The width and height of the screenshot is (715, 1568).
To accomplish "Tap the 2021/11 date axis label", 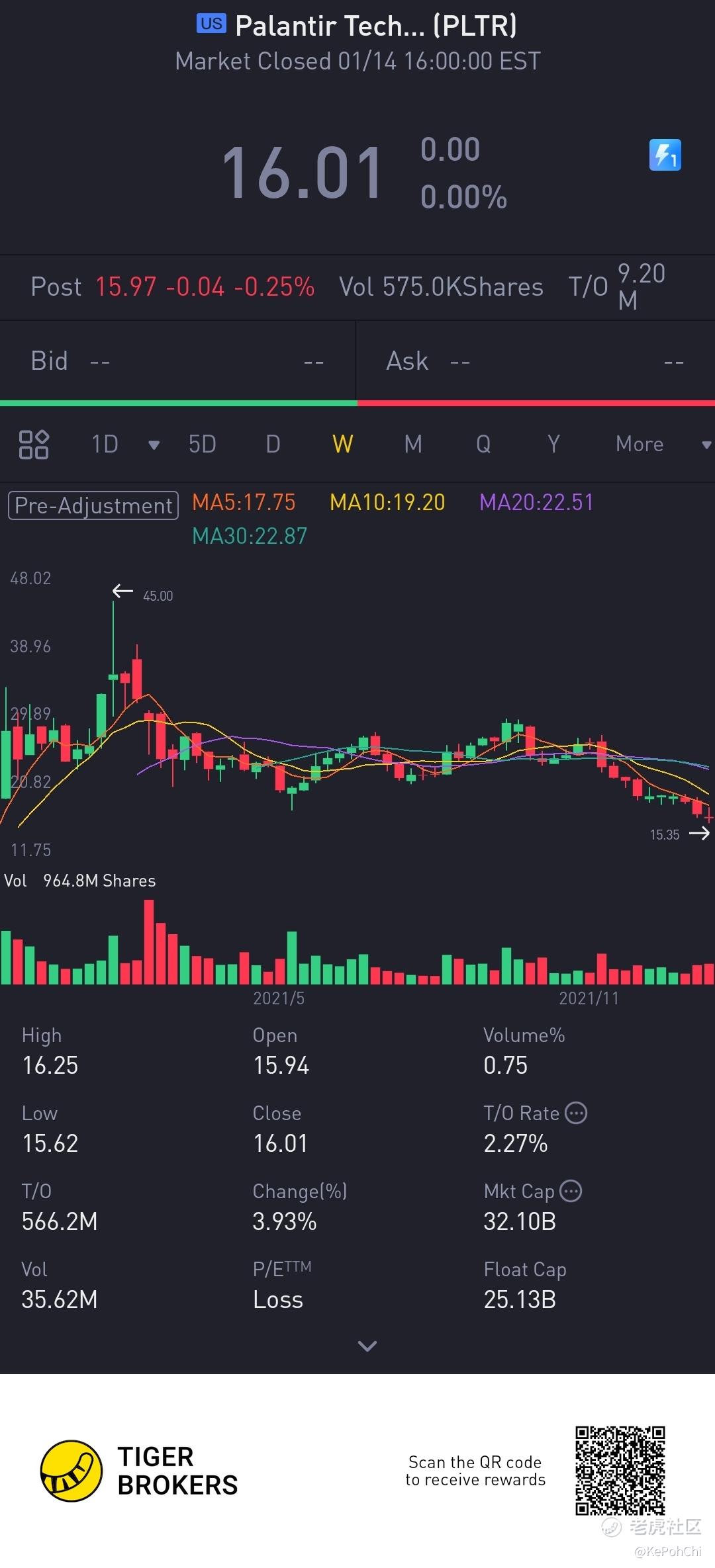I will [x=589, y=998].
